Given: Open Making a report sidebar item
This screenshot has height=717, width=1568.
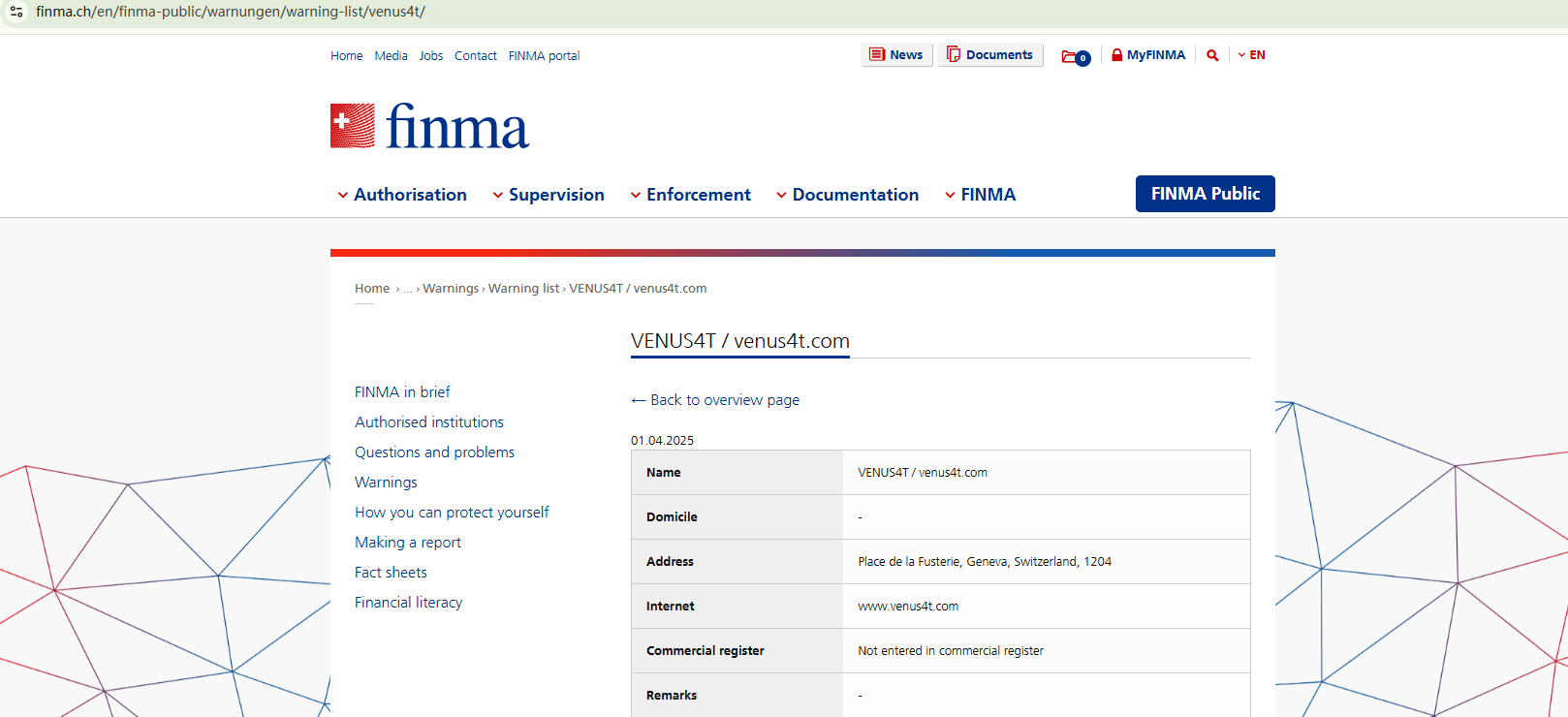Looking at the screenshot, I should (x=408, y=543).
